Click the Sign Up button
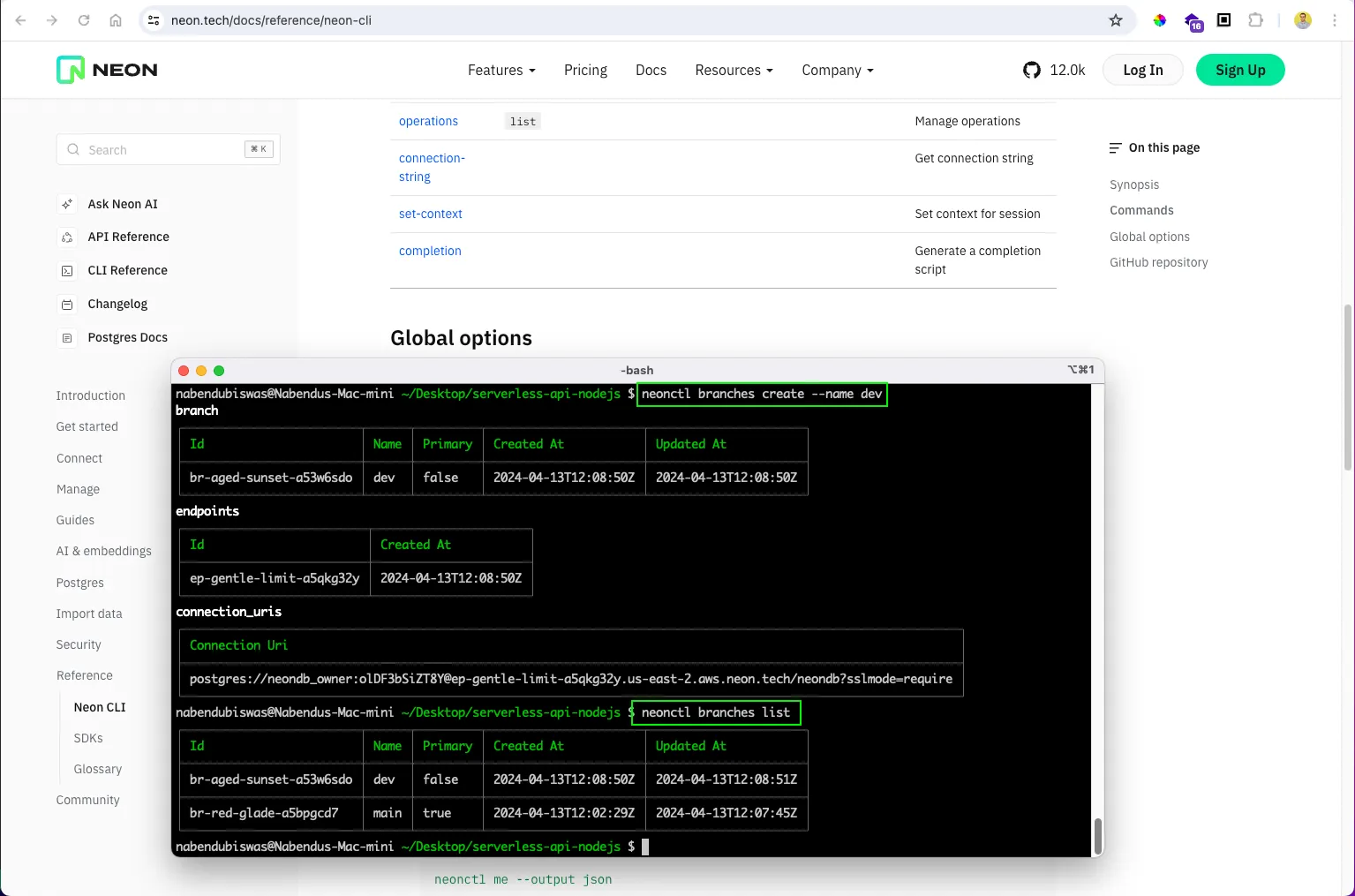 (x=1240, y=70)
